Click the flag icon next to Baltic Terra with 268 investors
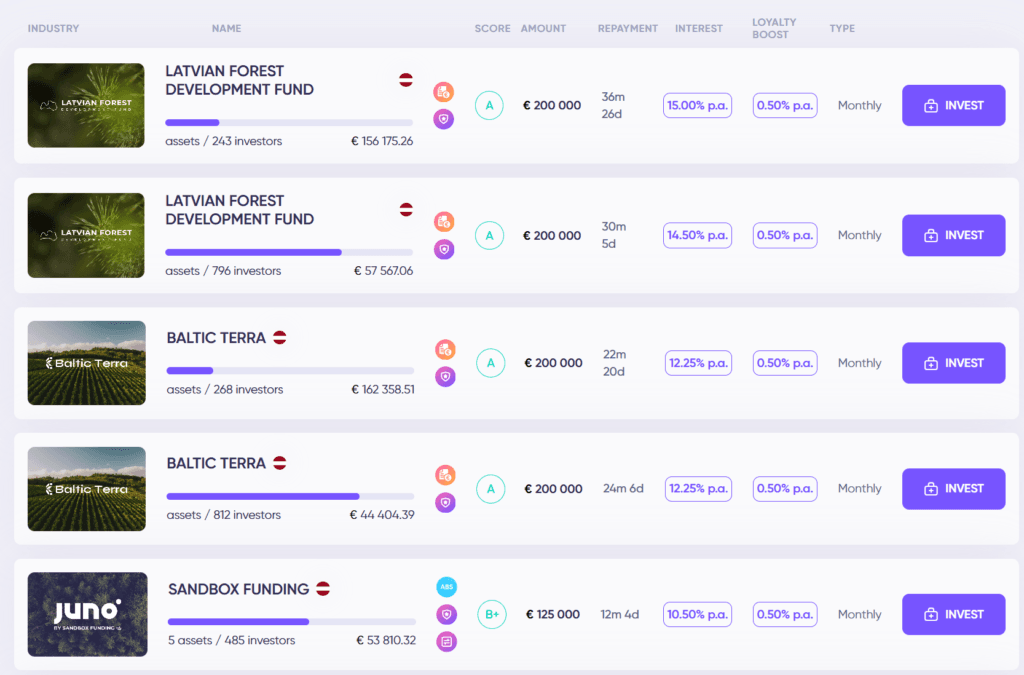 coord(280,338)
